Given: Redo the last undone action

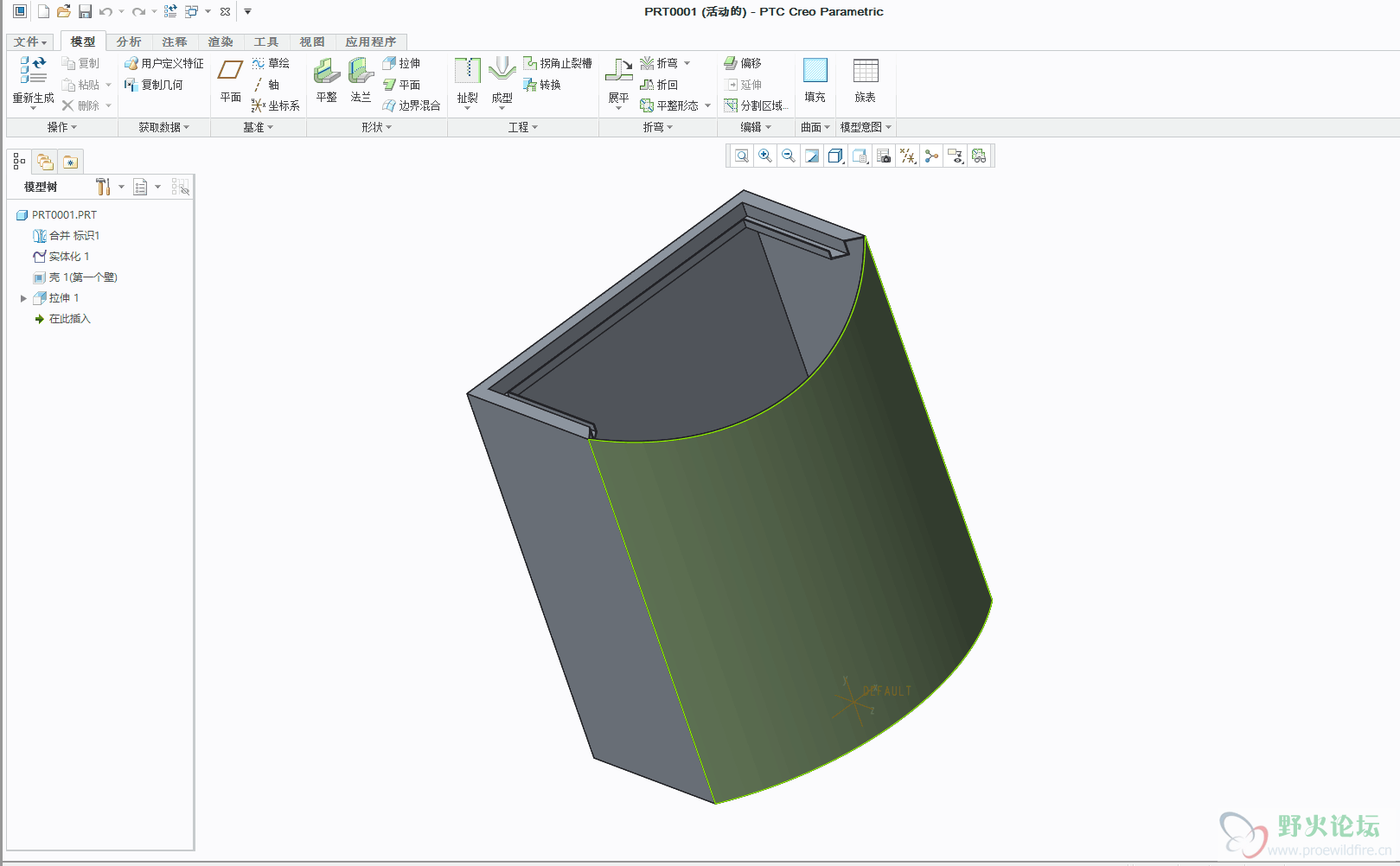Looking at the screenshot, I should 138,11.
